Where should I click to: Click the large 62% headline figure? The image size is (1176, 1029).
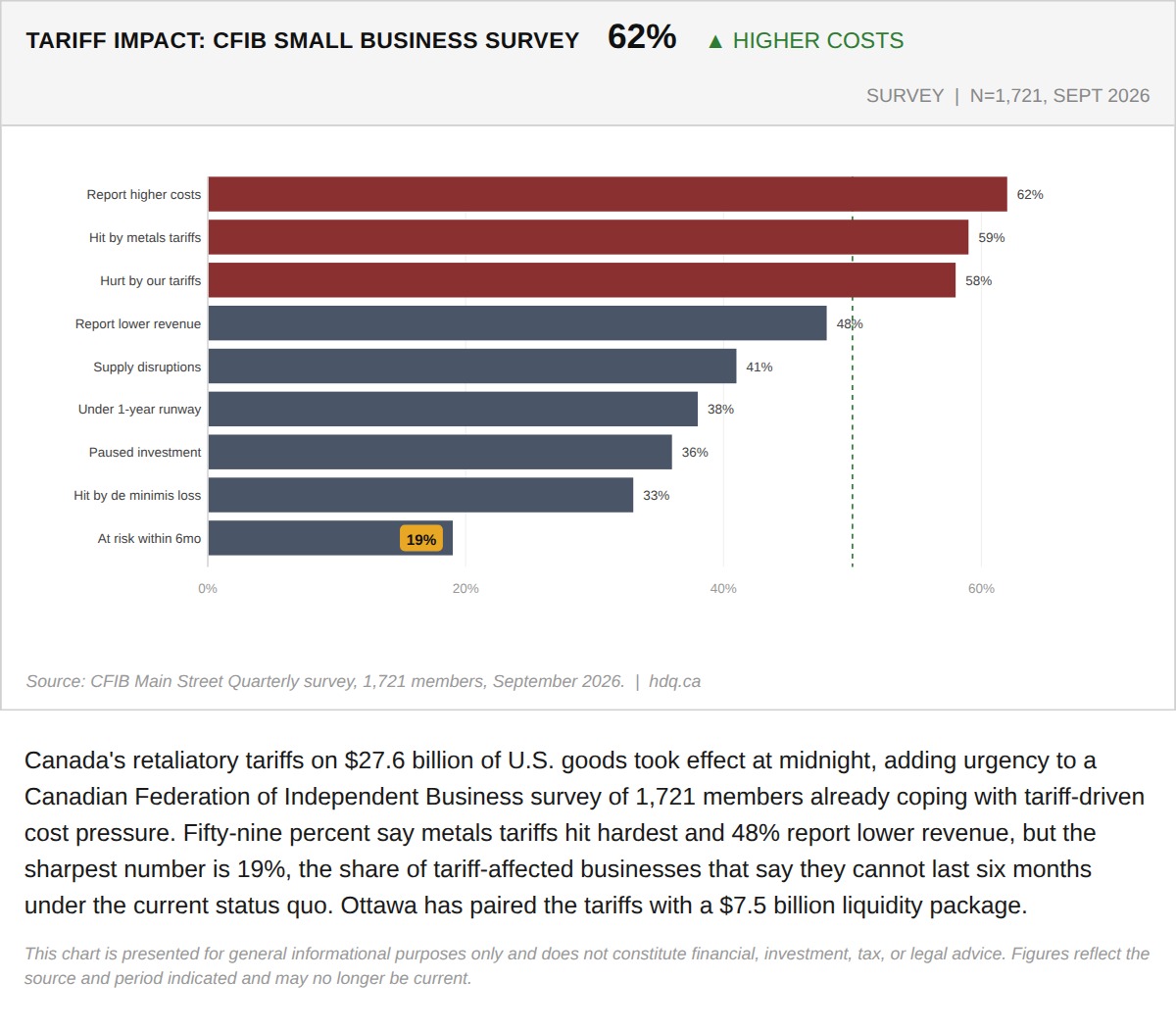click(x=642, y=36)
